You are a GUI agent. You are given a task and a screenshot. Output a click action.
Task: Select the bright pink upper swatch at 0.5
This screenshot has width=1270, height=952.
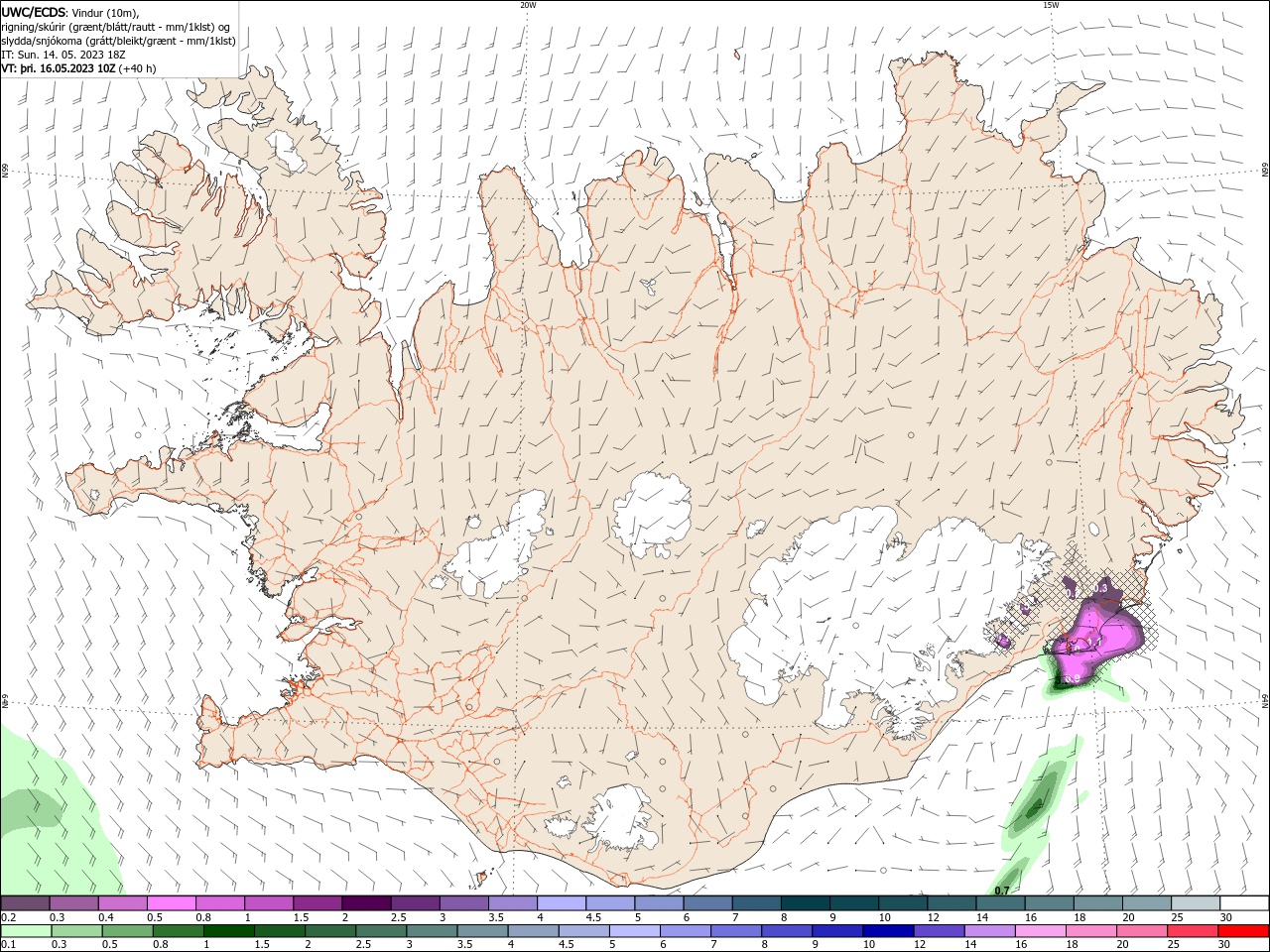pos(172,903)
